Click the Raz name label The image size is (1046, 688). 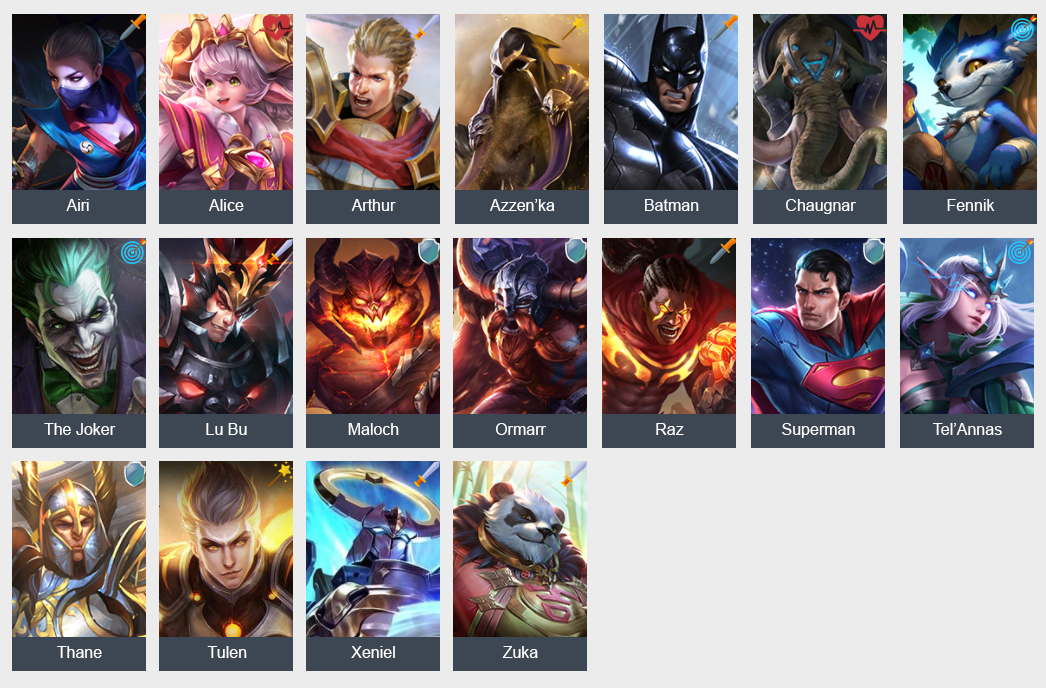[x=669, y=430]
